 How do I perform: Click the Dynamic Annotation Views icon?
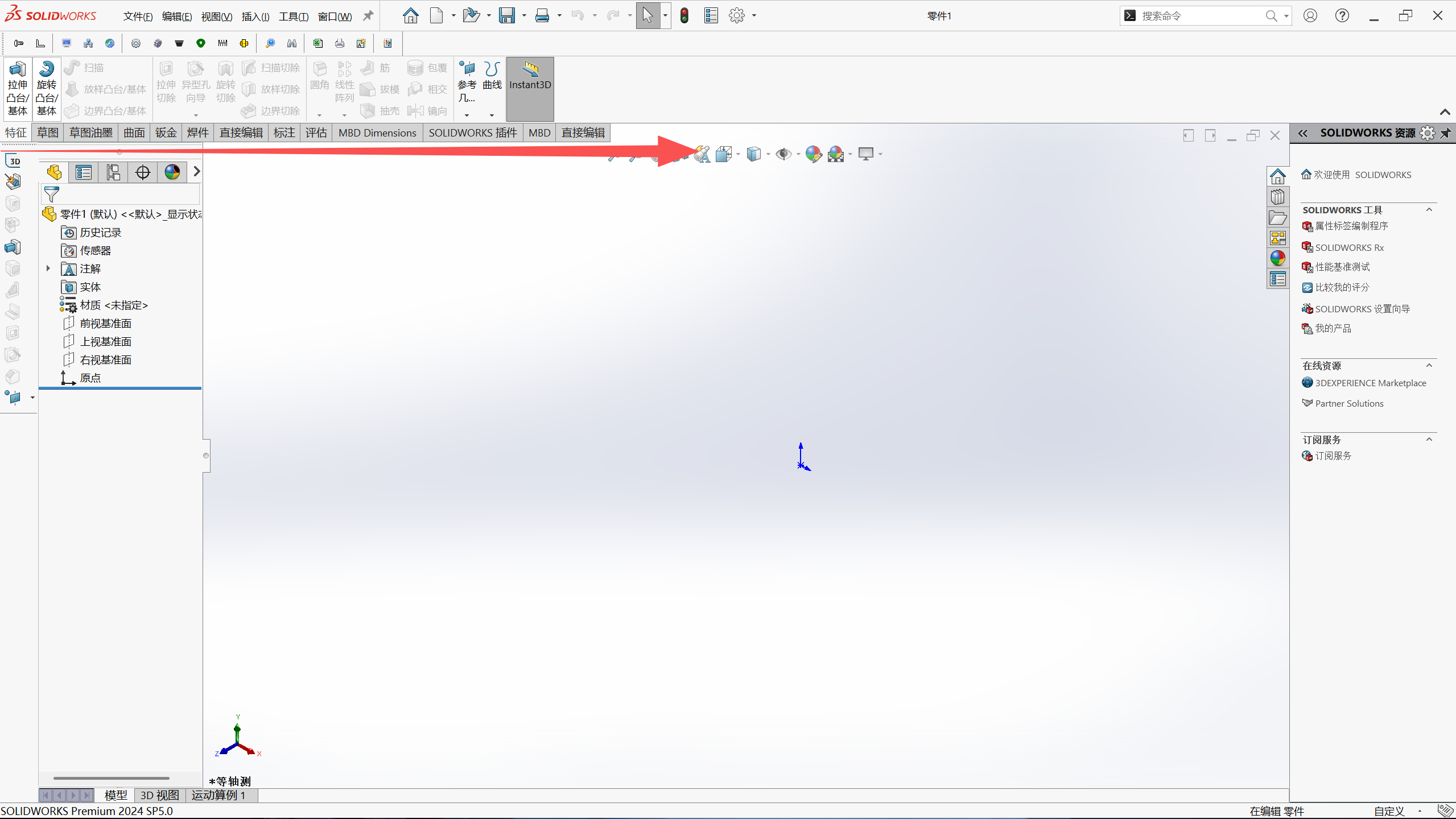click(702, 154)
